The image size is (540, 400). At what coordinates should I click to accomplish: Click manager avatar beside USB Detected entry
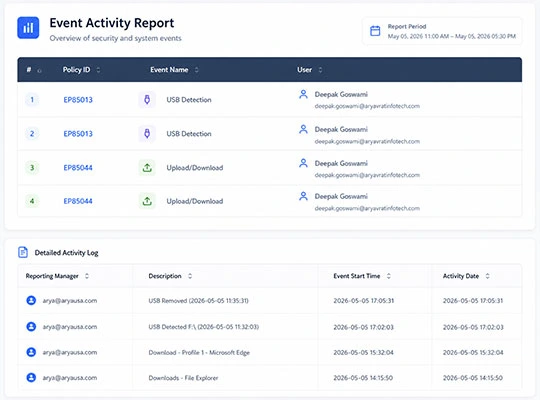(31, 326)
